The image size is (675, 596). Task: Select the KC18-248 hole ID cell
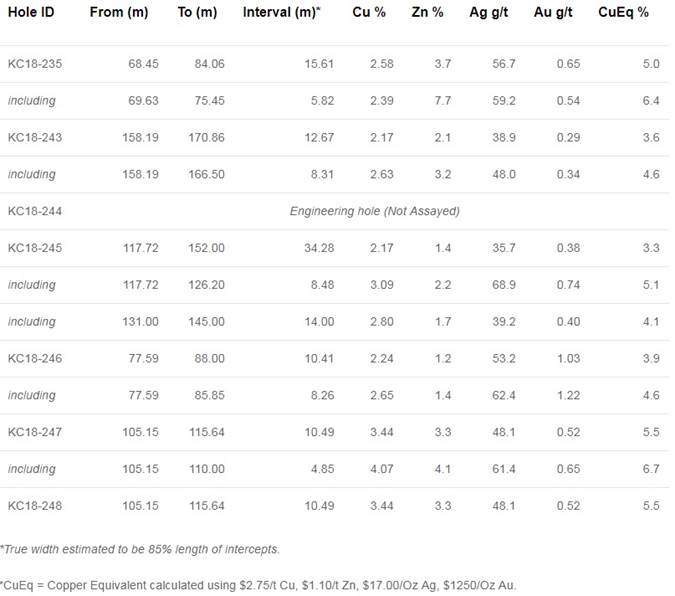pos(35,506)
